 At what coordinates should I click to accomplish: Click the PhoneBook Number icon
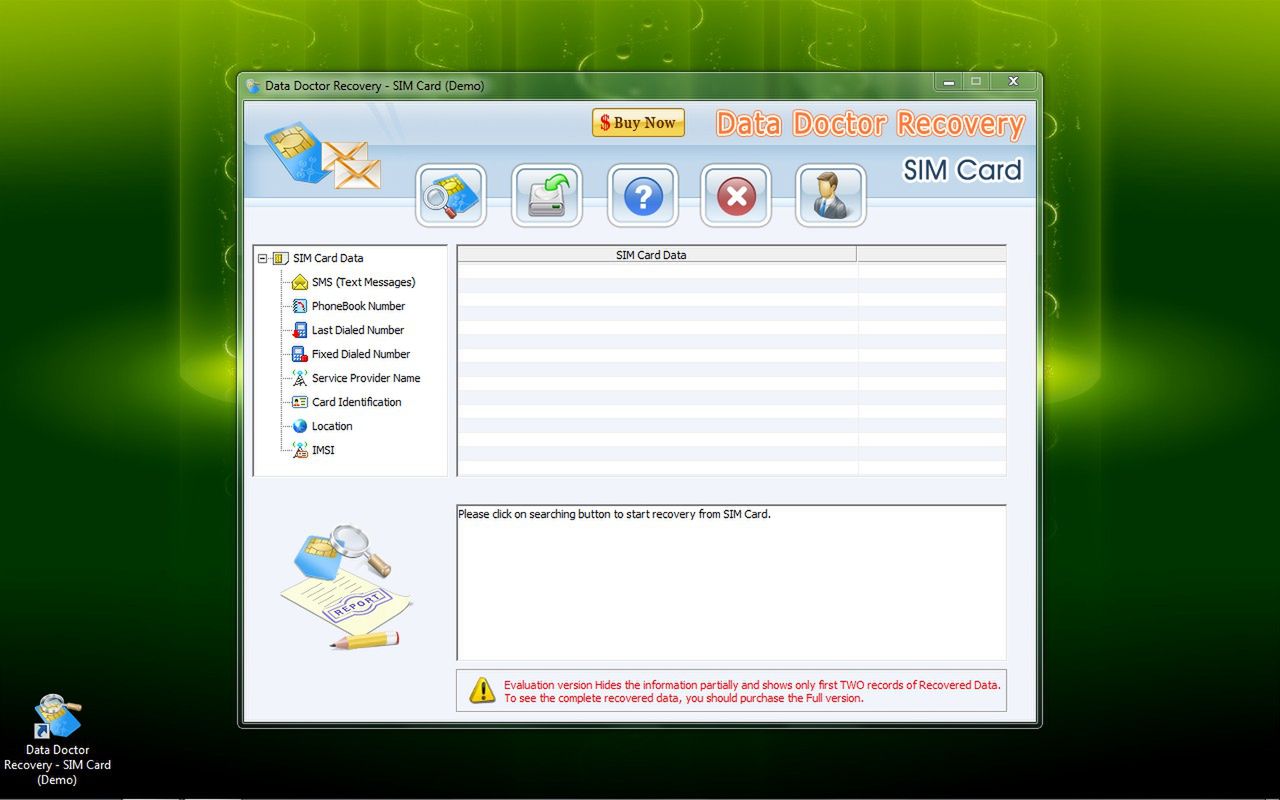(x=300, y=306)
